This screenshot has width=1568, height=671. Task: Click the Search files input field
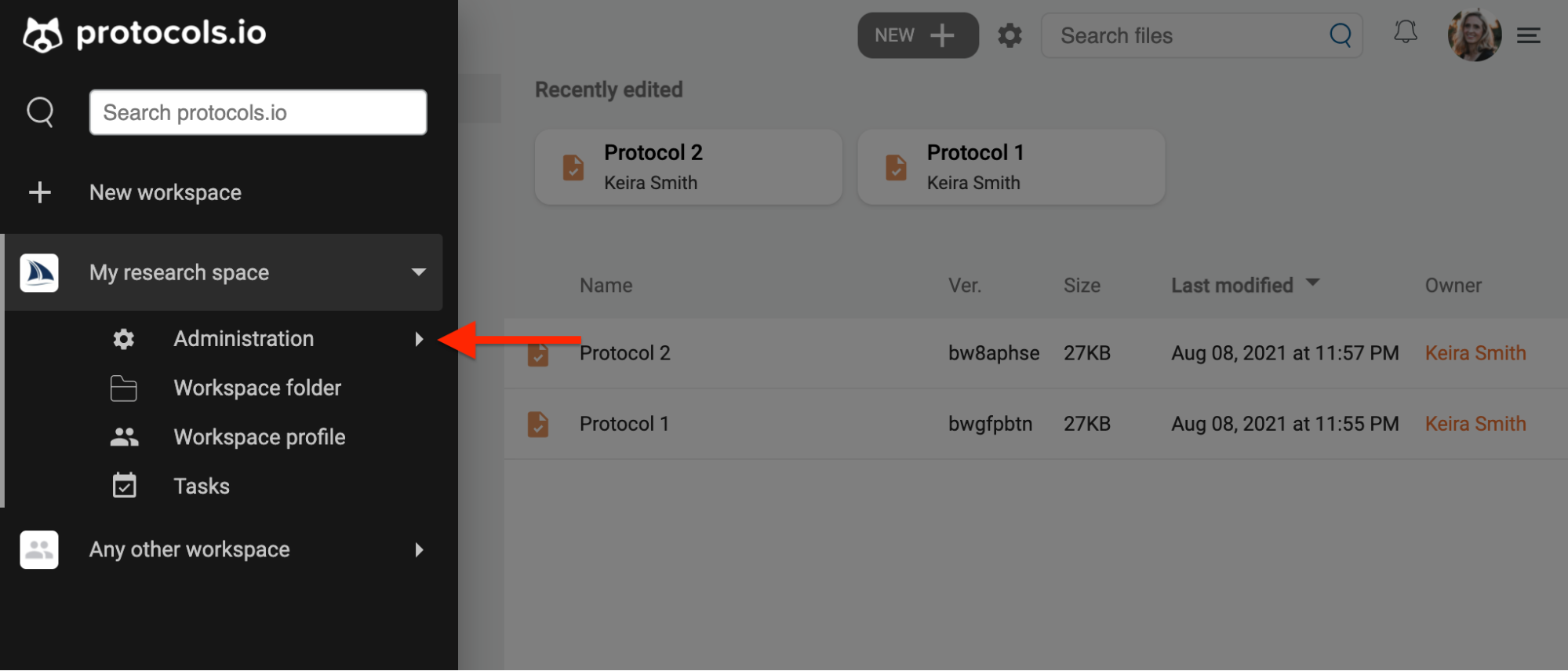click(x=1177, y=35)
